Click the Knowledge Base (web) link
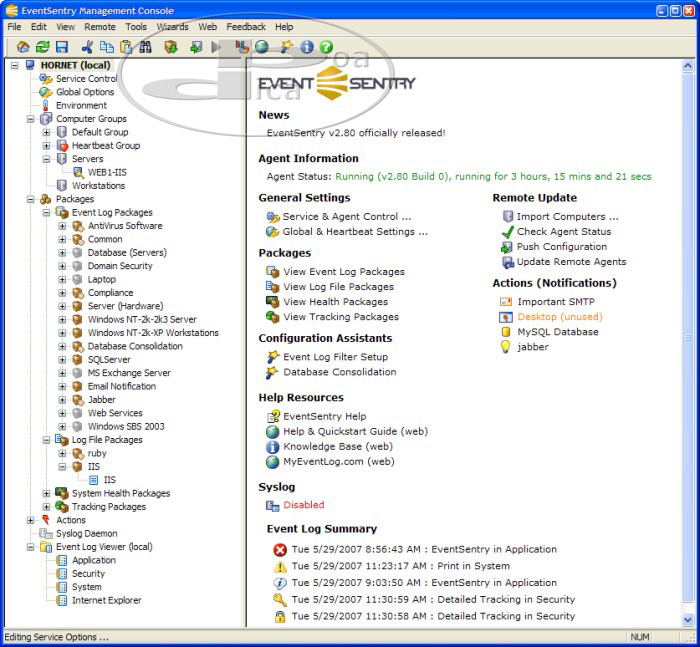Viewport: 700px width, 647px height. coord(338,447)
